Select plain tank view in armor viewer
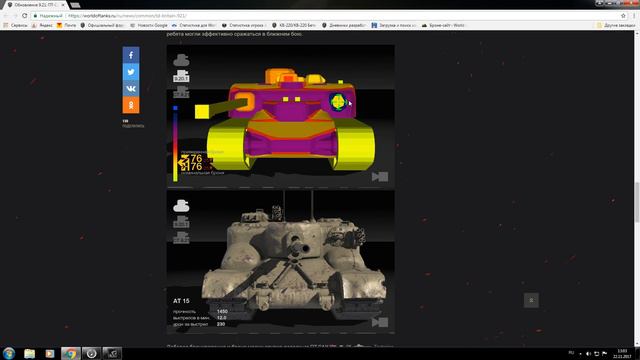This screenshot has width=640, height=360. (181, 60)
